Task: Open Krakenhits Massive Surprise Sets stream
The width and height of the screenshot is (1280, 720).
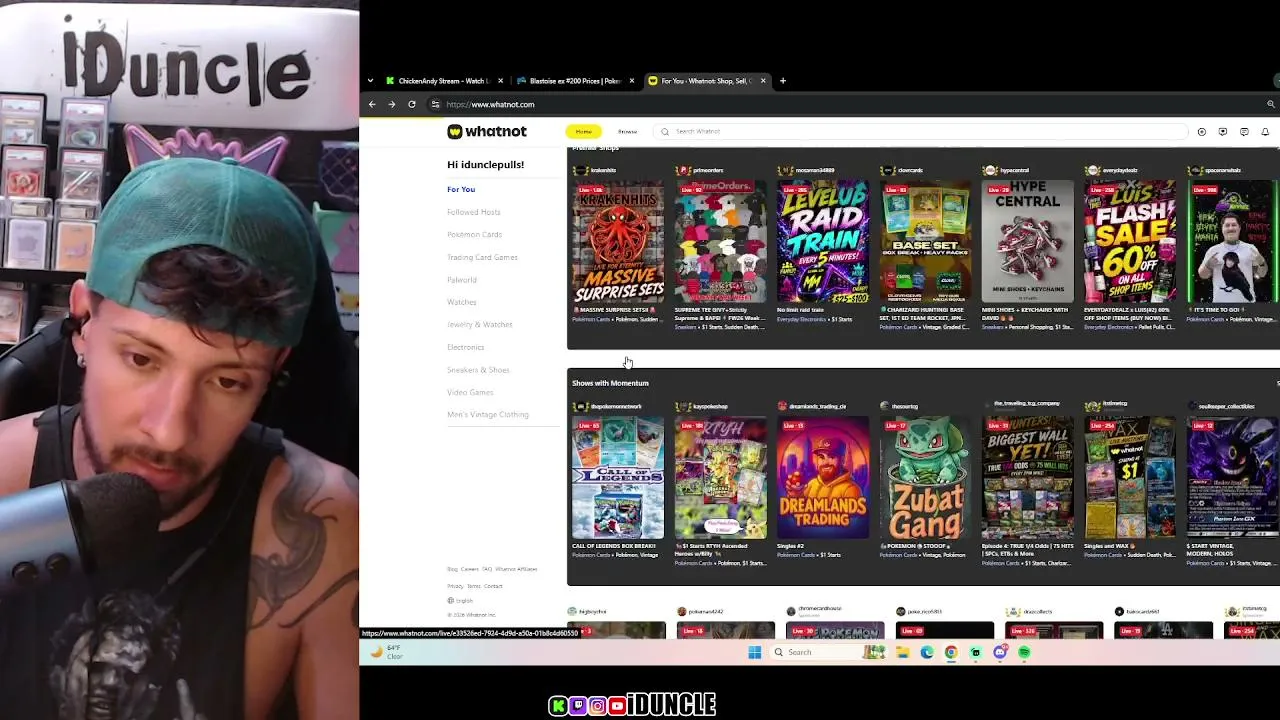Action: pos(618,242)
